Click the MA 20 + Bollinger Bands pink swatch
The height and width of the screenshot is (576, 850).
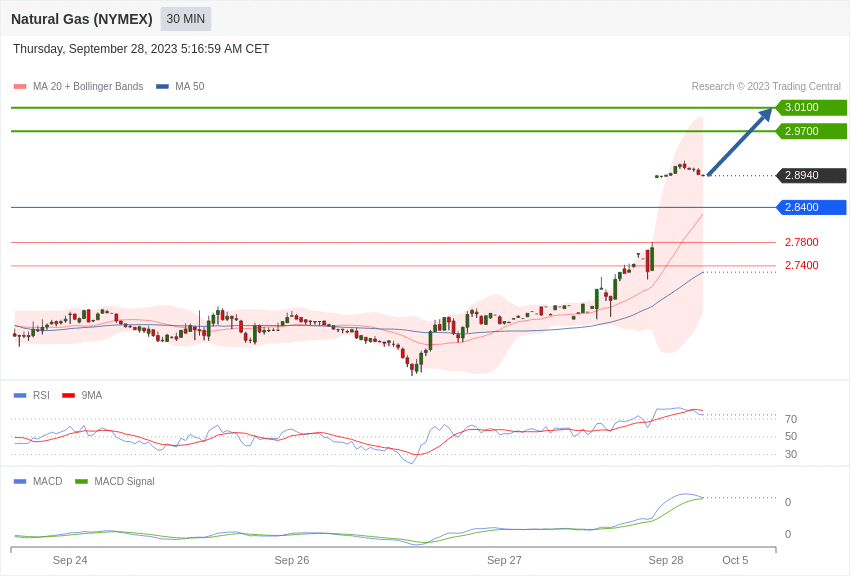coord(20,87)
